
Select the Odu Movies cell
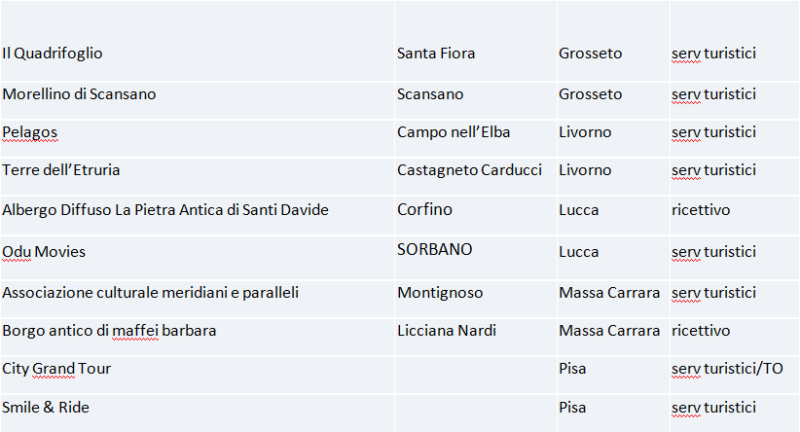point(44,251)
